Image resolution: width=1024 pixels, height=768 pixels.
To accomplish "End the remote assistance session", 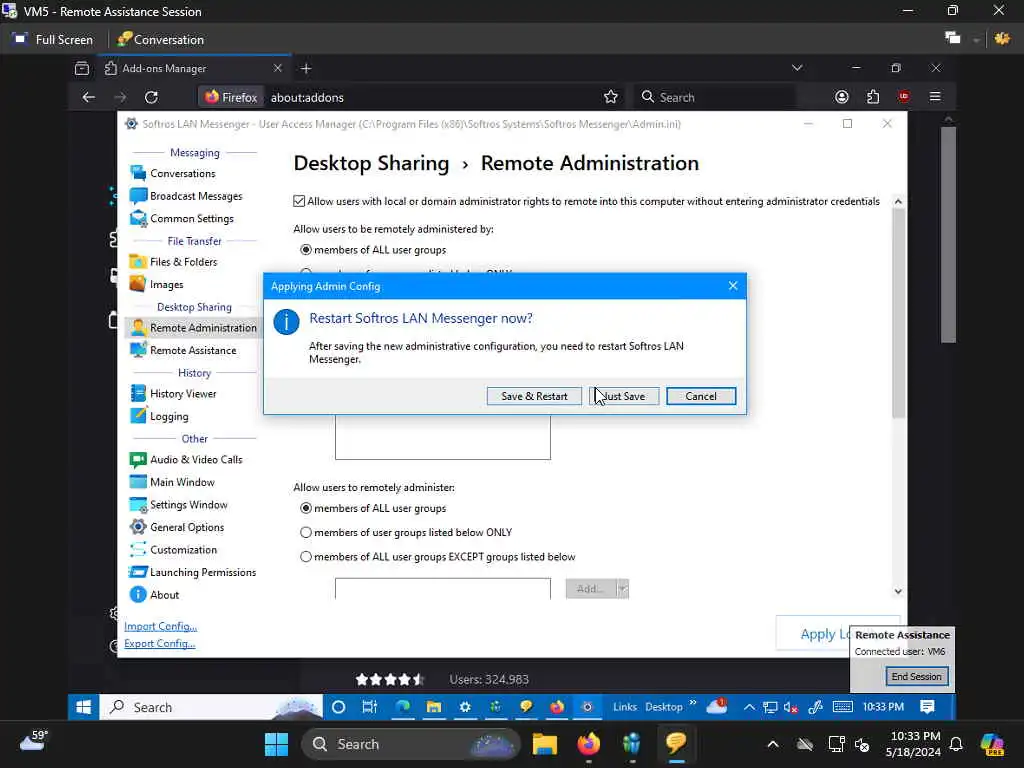I will (x=916, y=677).
